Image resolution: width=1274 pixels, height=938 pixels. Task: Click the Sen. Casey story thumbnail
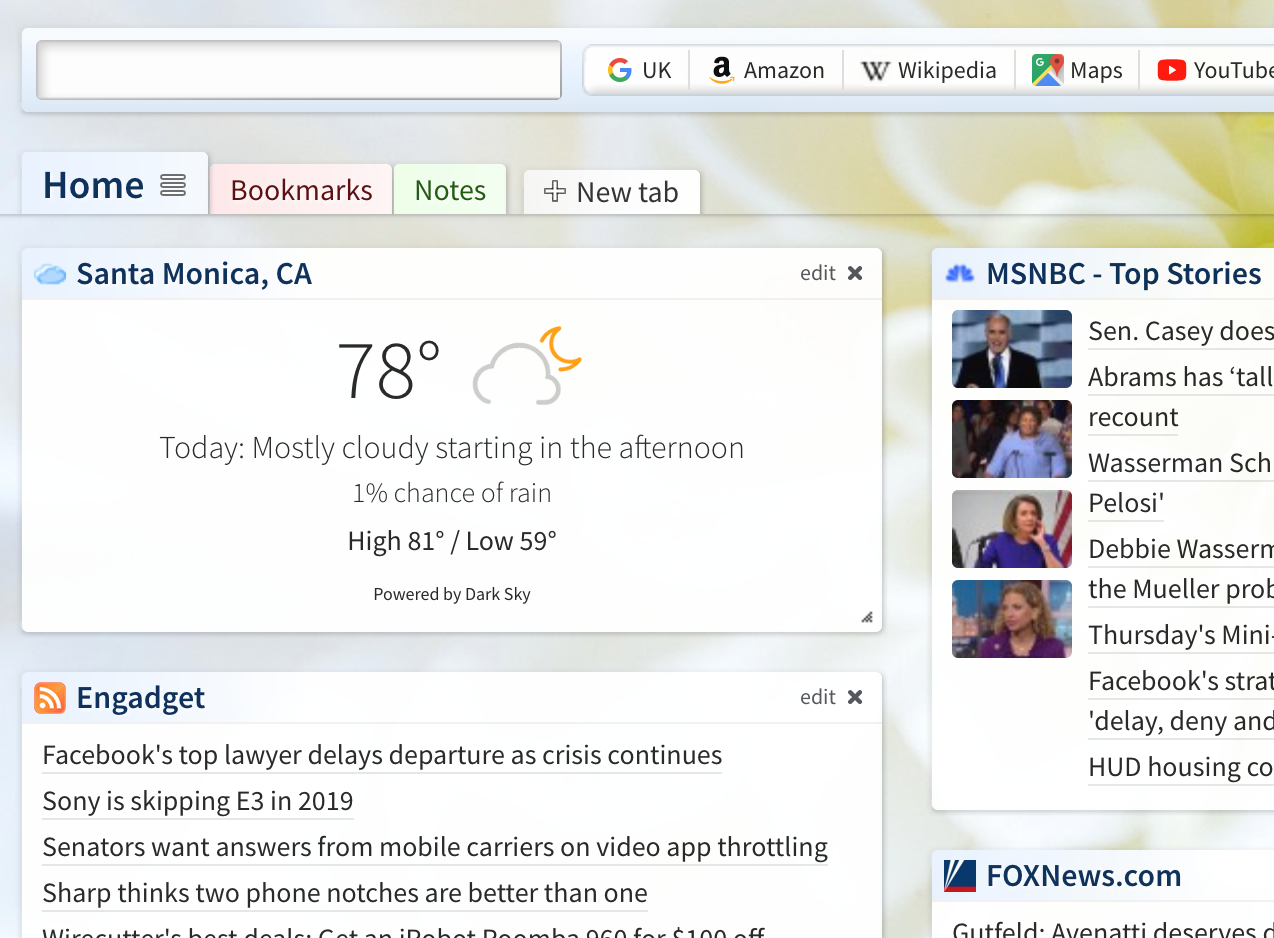(1012, 349)
